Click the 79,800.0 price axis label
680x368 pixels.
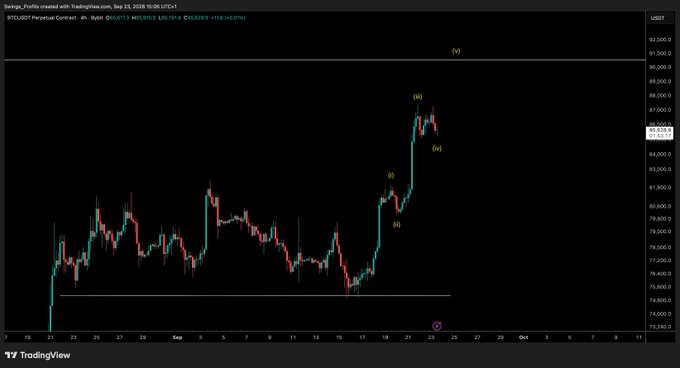(660, 219)
